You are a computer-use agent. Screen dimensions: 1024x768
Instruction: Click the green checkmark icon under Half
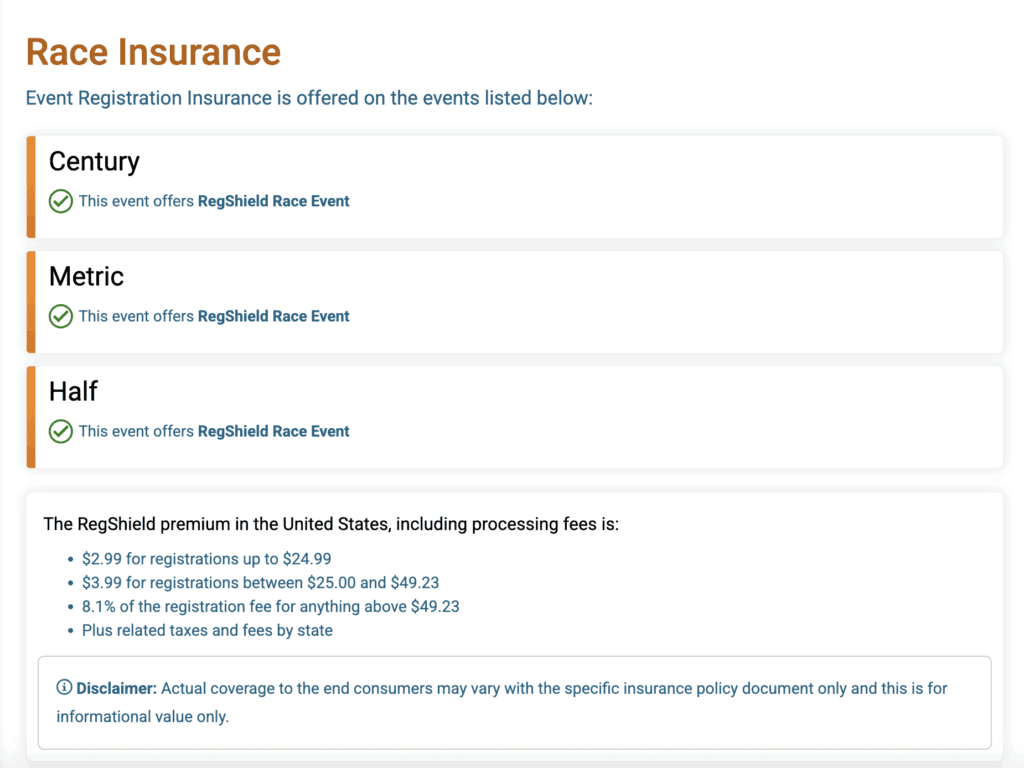(61, 431)
